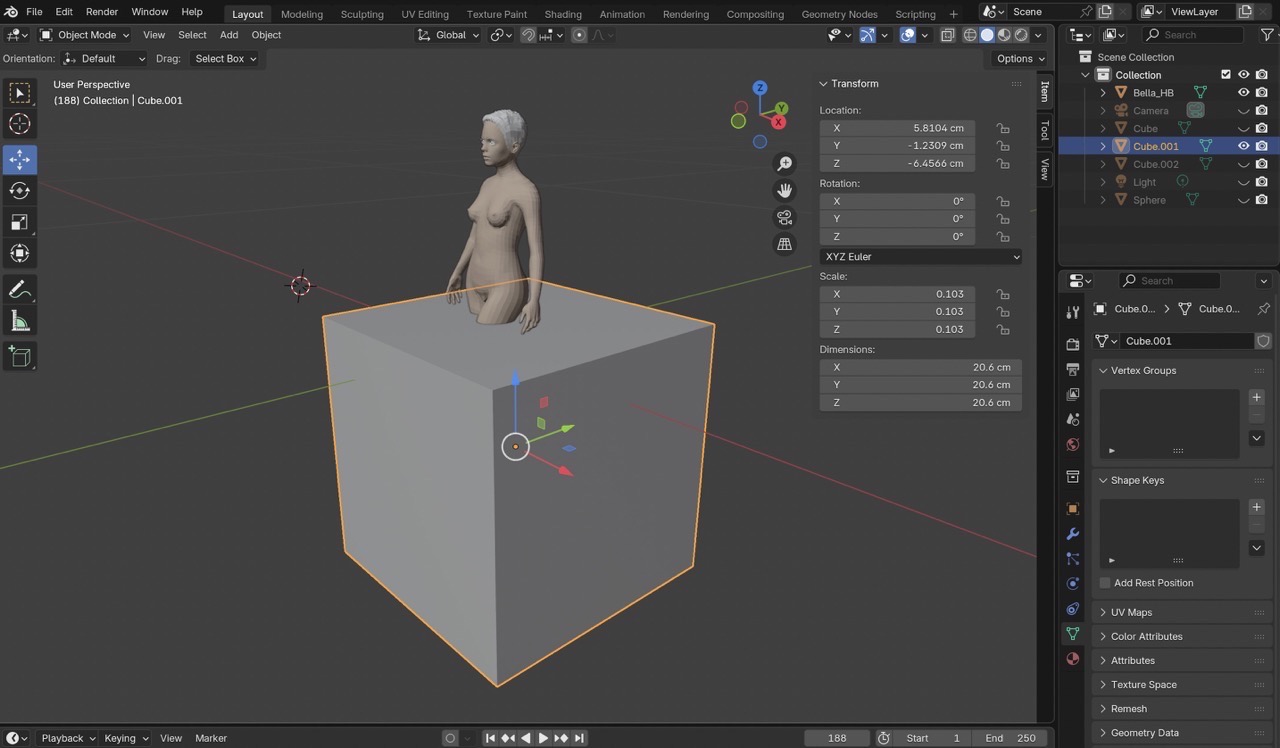Screen dimensions: 1280x748
Task: Lock the X location value
Action: 1002,128
